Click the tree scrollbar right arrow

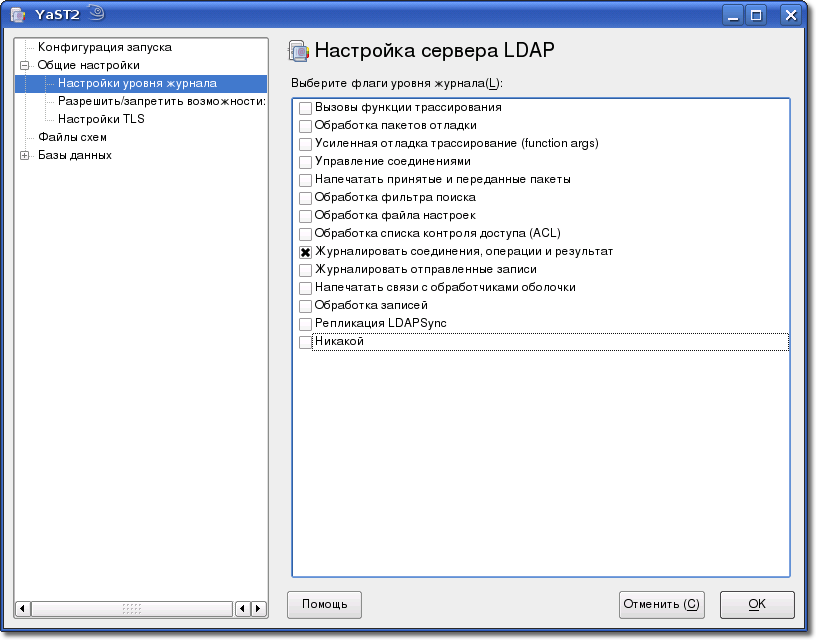259,608
